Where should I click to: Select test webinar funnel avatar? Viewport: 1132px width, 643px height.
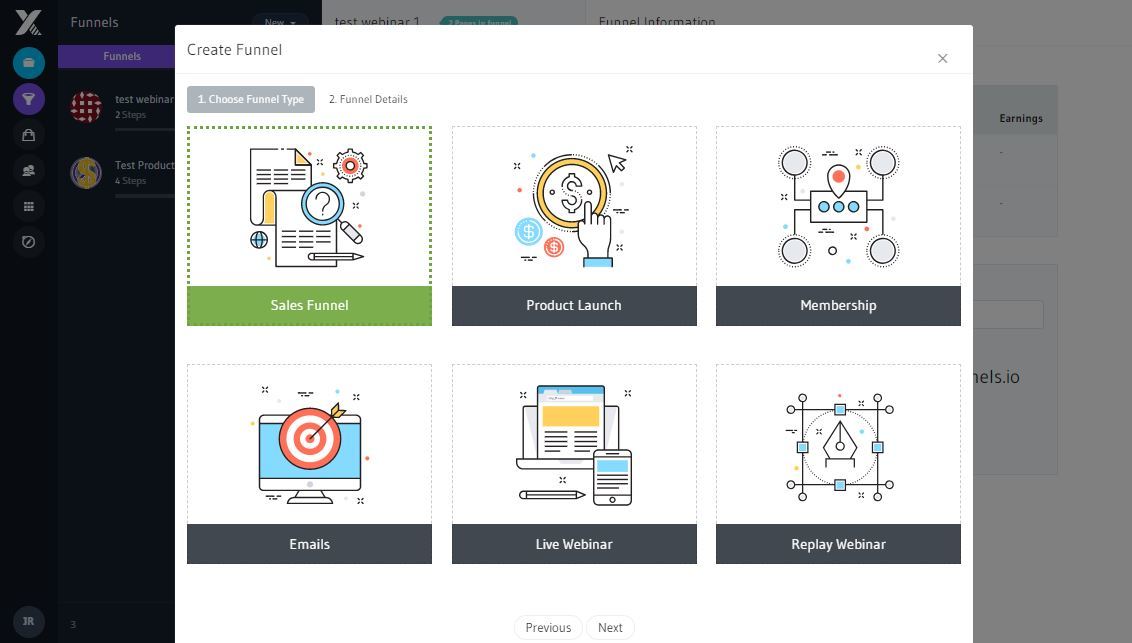86,107
